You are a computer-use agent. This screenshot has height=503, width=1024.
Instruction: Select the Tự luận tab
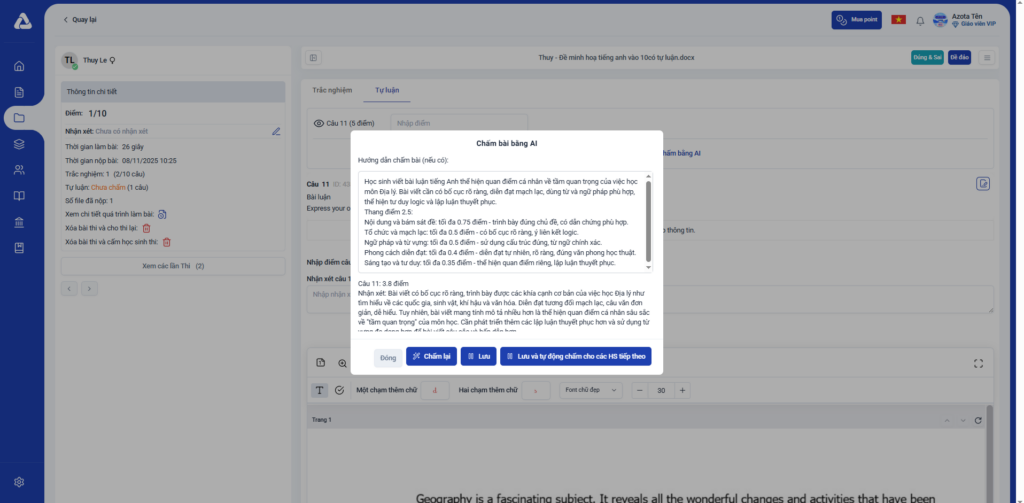tap(386, 90)
